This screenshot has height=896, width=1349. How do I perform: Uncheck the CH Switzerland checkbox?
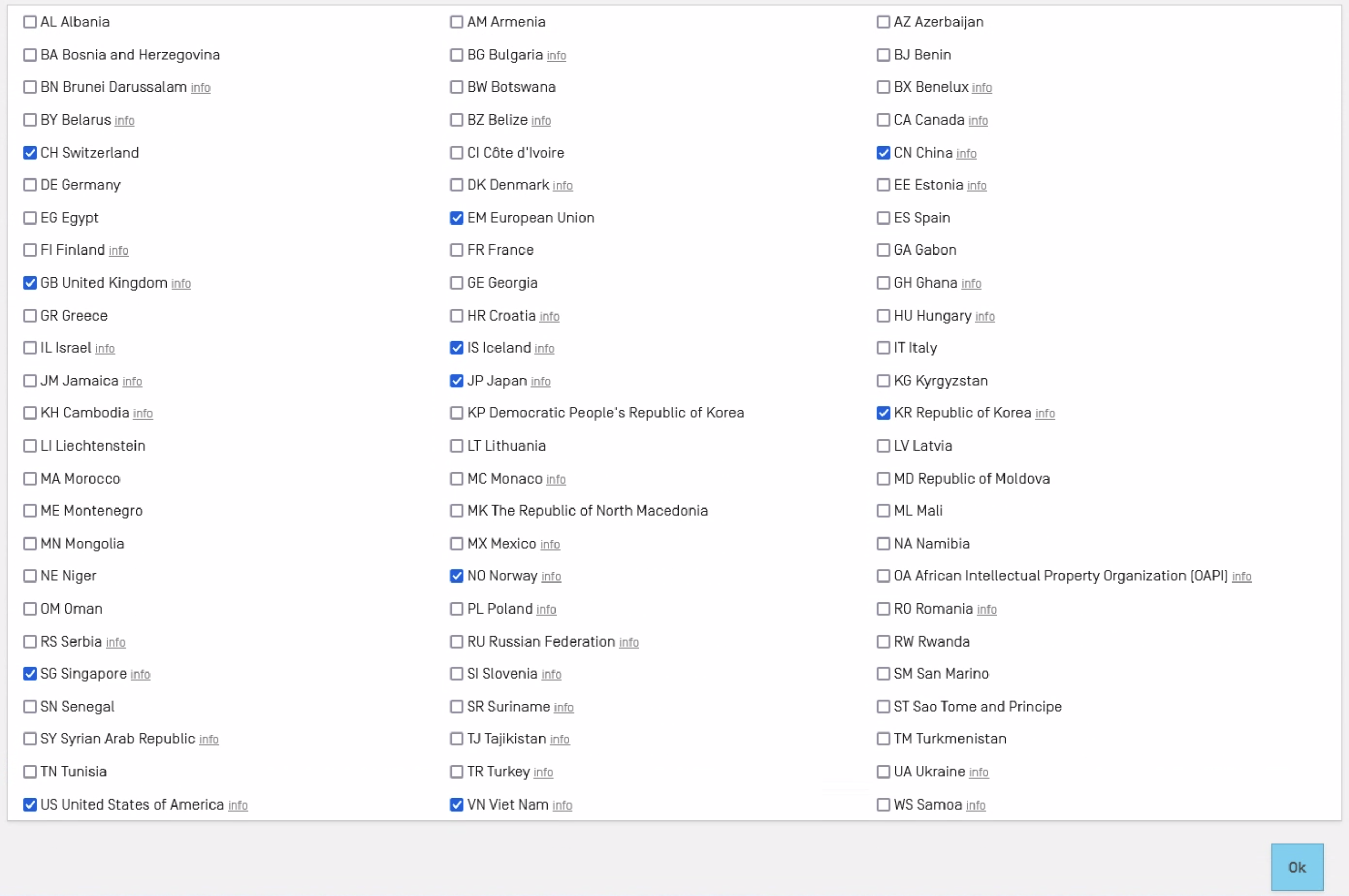coord(29,153)
